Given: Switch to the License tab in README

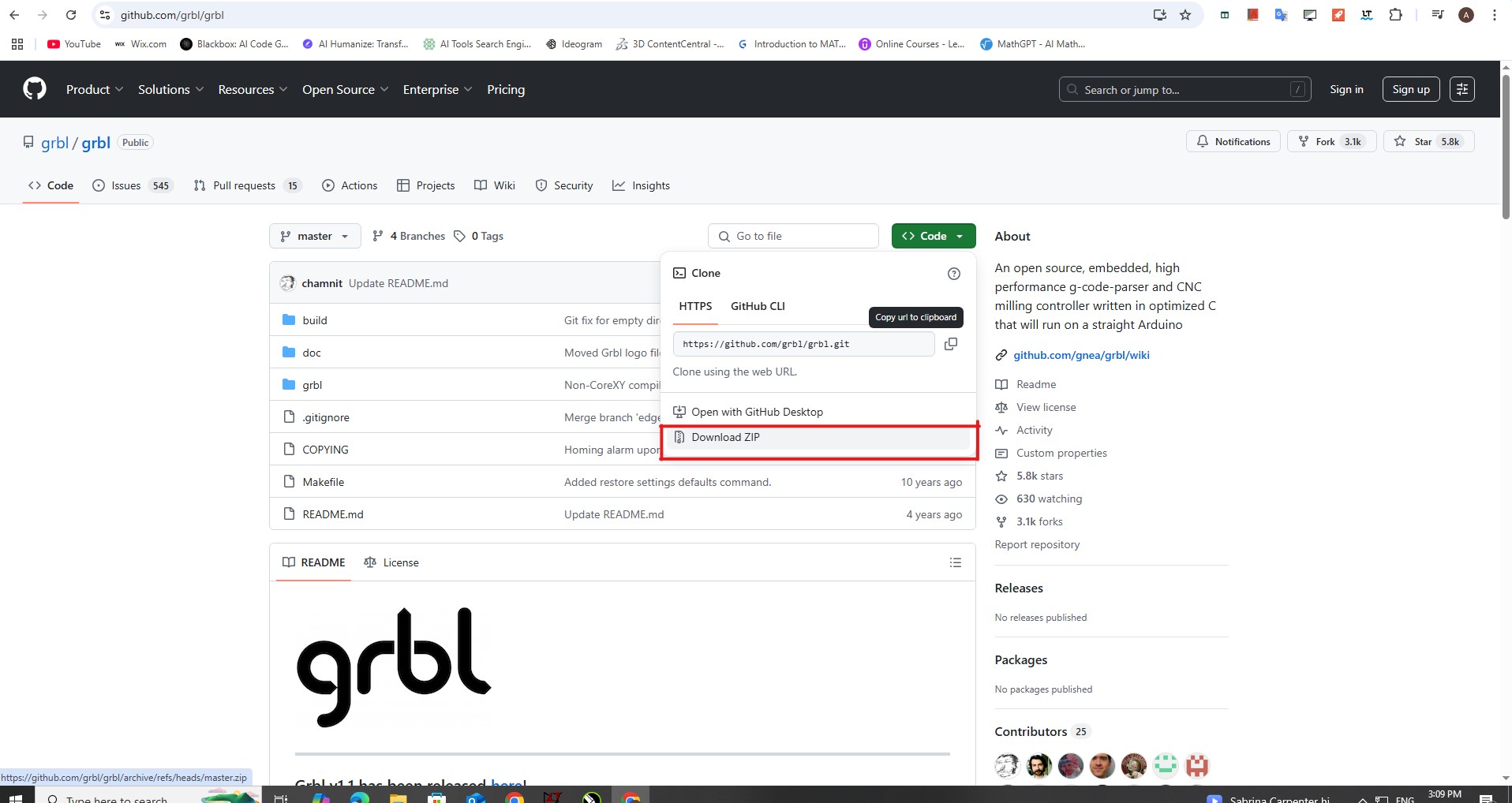Looking at the screenshot, I should point(391,562).
